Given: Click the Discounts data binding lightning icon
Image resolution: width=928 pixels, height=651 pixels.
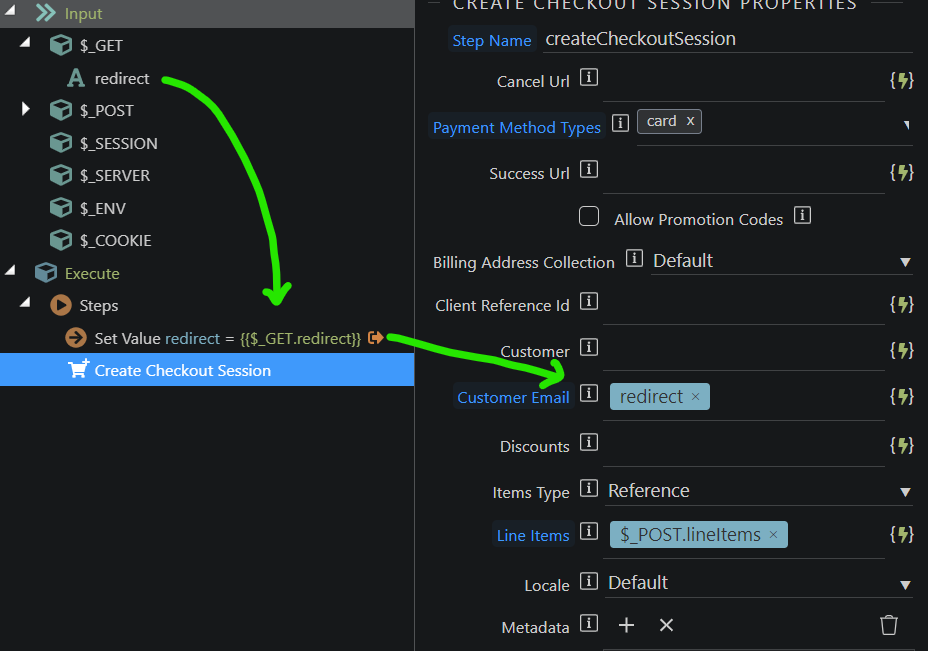Looking at the screenshot, I should tap(902, 445).
